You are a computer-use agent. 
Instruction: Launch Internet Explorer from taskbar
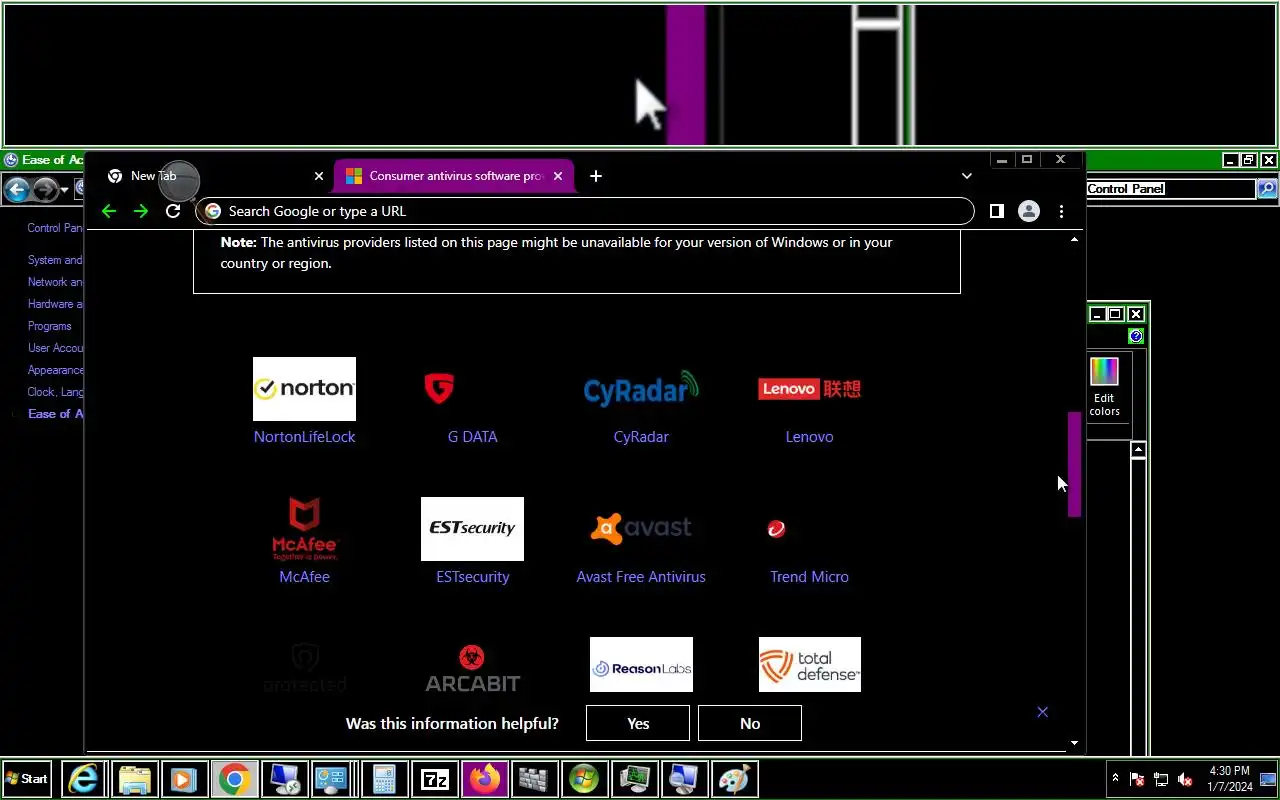pyautogui.click(x=84, y=779)
